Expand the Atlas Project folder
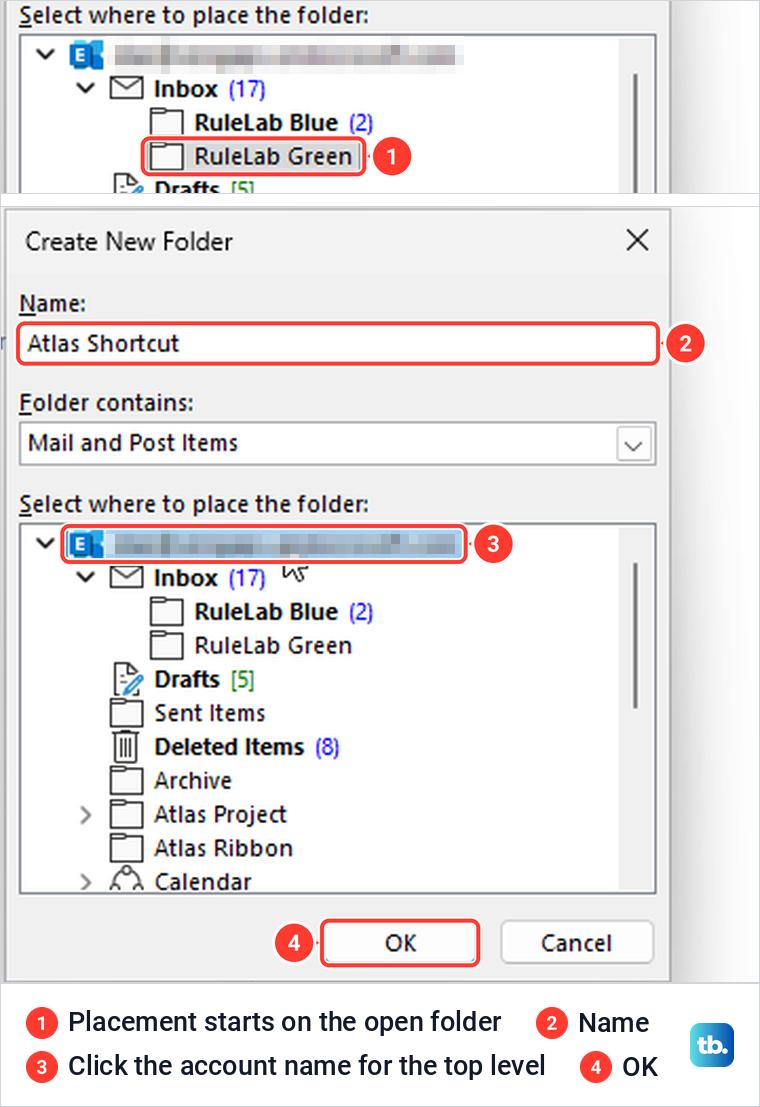 click(x=85, y=815)
